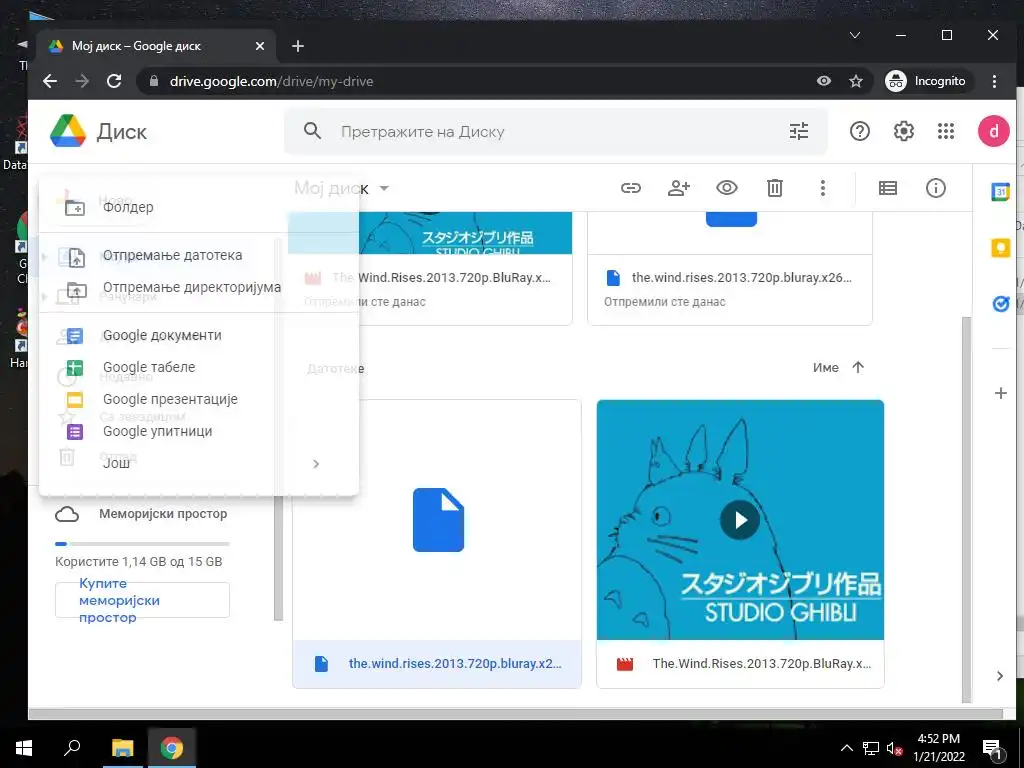Screen dimensions: 1024x768
Task: Open Windows Start menu
Action: click(x=24, y=748)
